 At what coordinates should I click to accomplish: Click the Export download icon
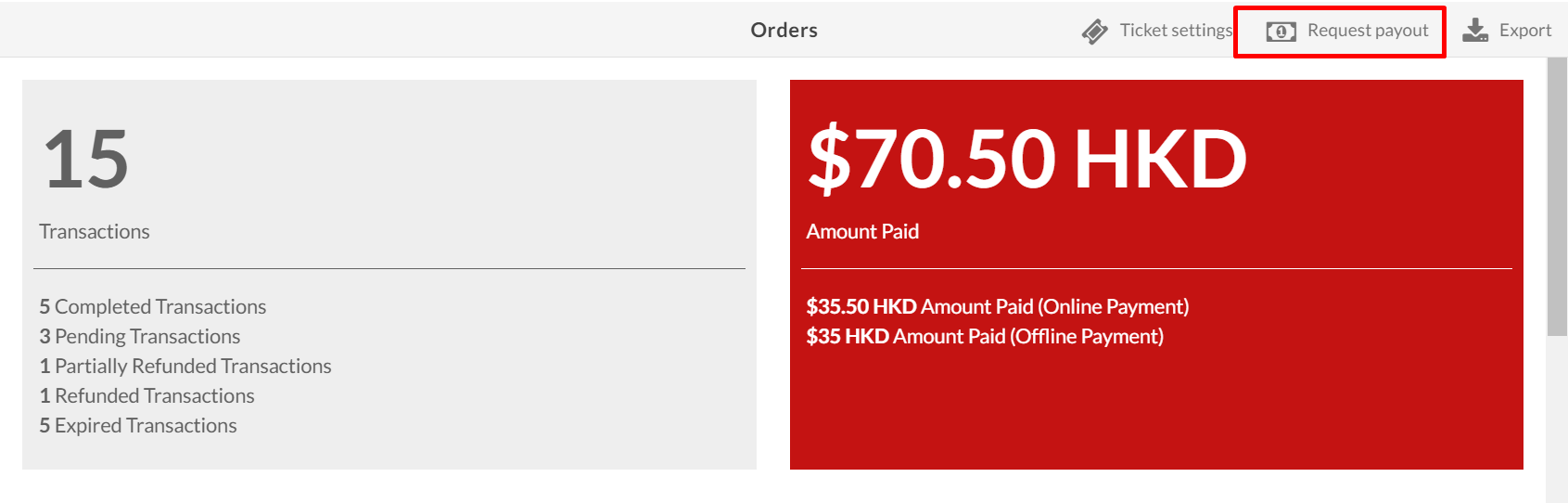[1475, 31]
